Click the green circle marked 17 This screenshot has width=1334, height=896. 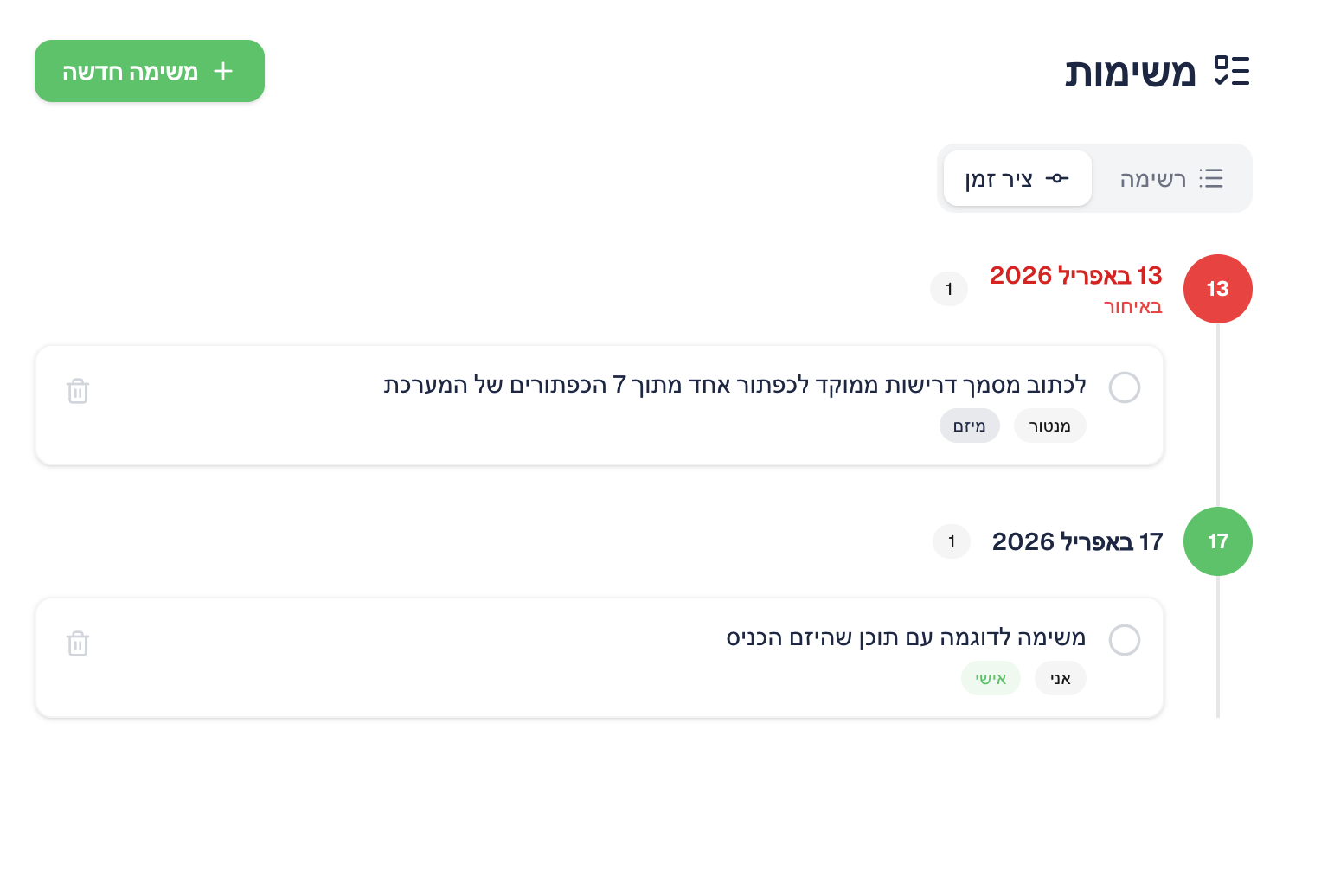click(1217, 541)
